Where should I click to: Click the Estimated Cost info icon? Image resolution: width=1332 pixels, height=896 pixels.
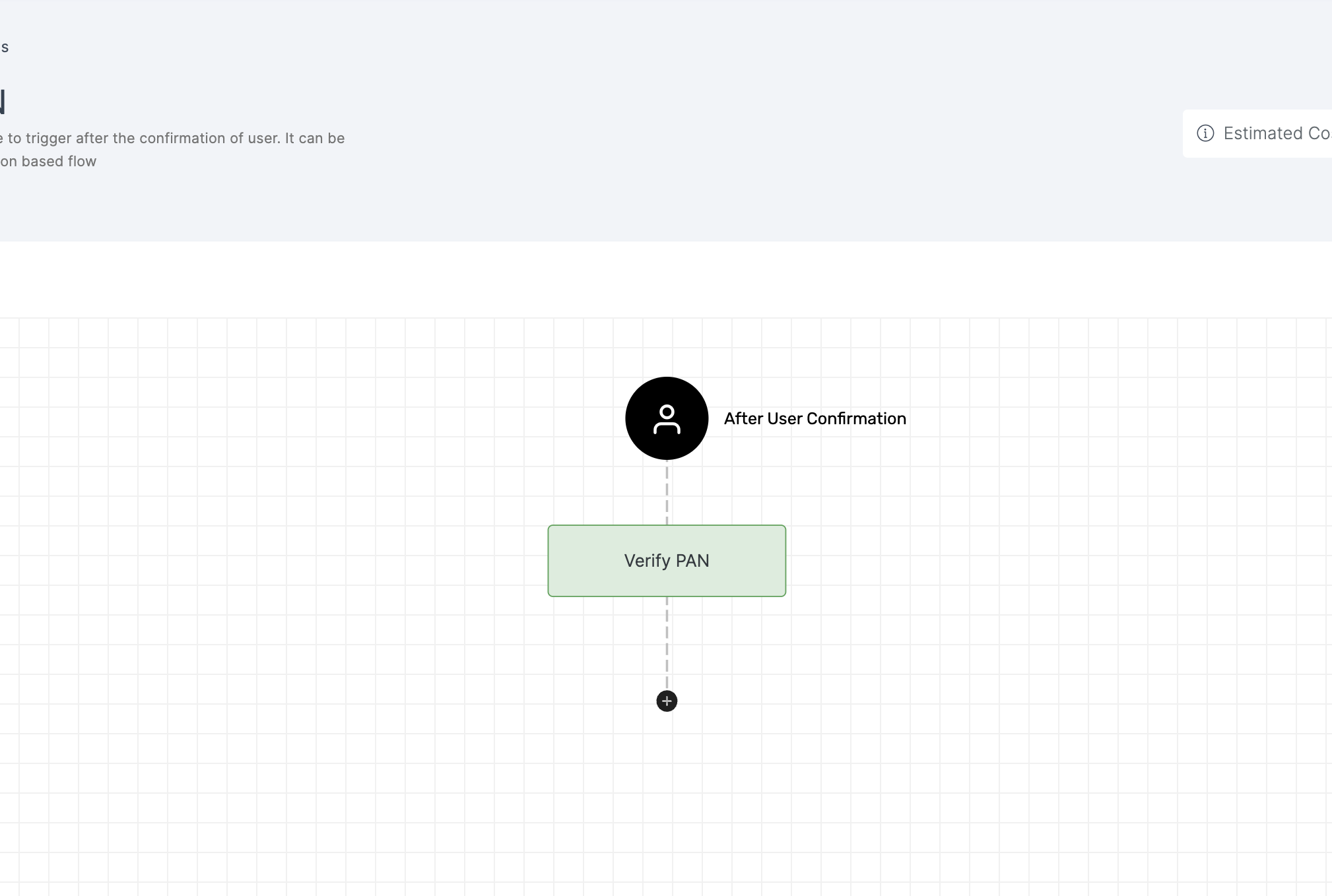click(x=1205, y=133)
